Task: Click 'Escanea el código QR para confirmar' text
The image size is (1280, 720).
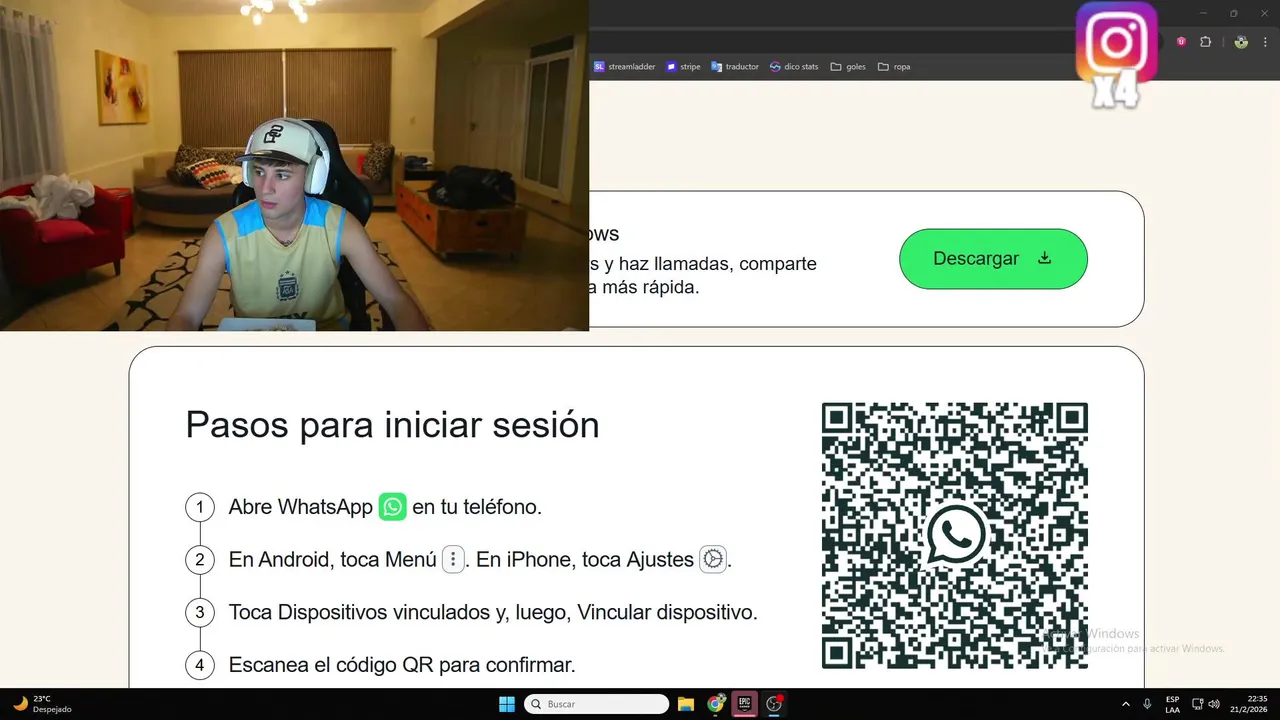Action: tap(402, 665)
